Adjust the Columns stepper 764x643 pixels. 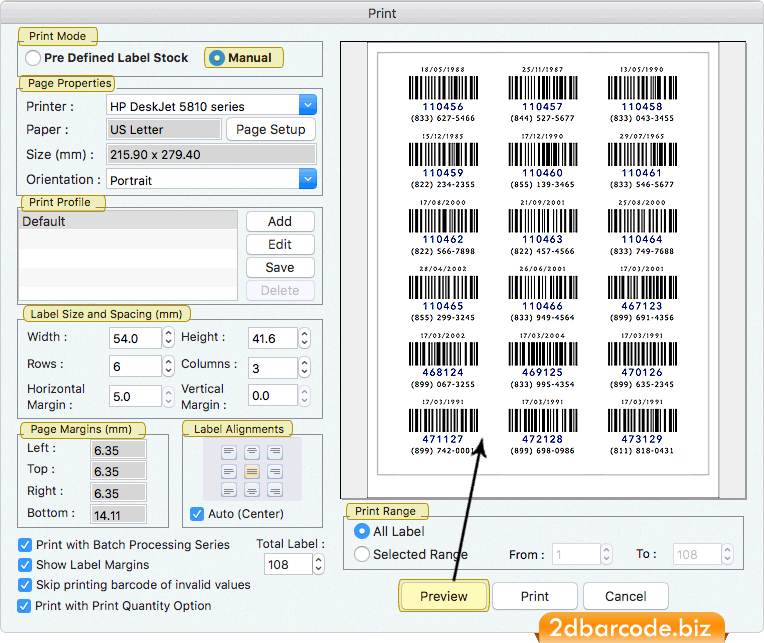click(x=305, y=367)
